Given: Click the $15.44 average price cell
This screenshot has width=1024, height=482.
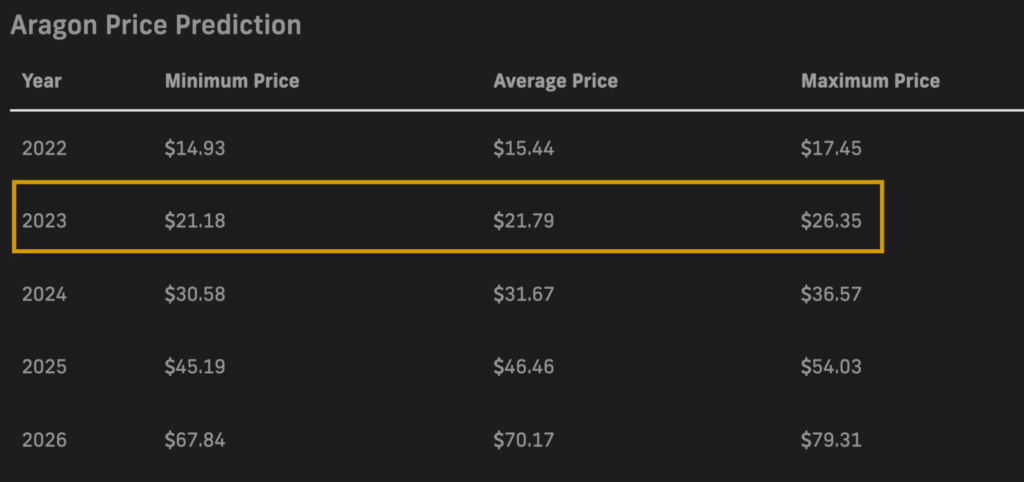Looking at the screenshot, I should point(524,149).
